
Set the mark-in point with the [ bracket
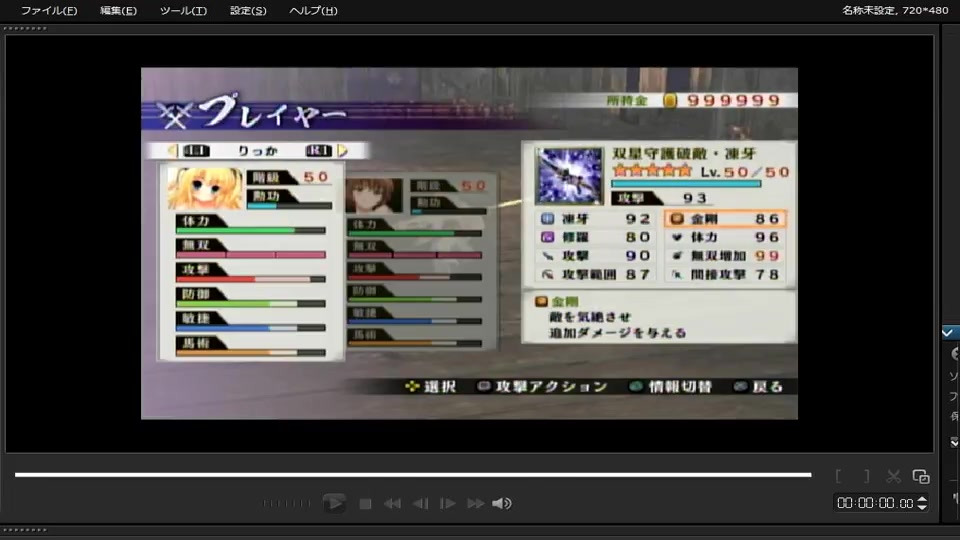838,476
